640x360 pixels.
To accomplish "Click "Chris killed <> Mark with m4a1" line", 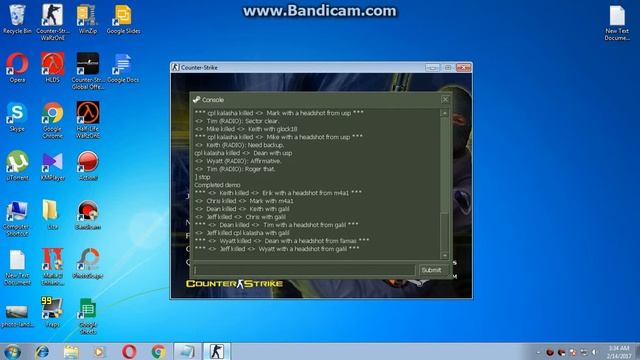I will point(244,201).
